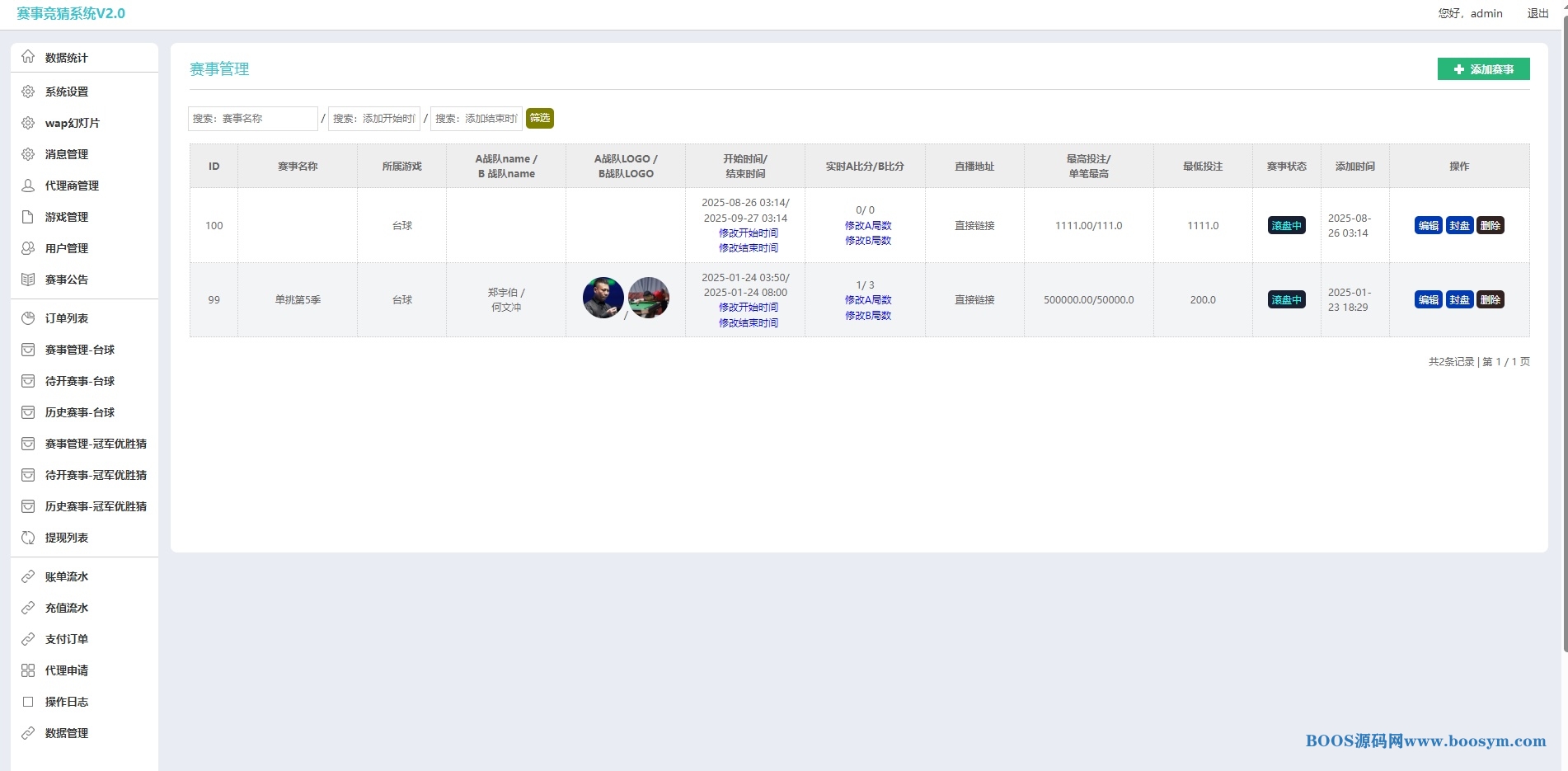The height and width of the screenshot is (771, 1568).
Task: Click team A logo thumbnail for 郑宇伯
Action: pos(603,298)
